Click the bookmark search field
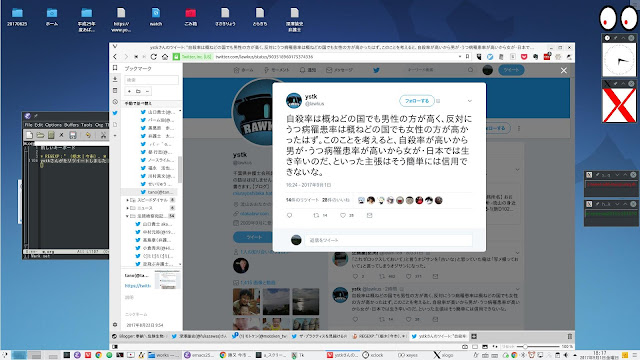This screenshot has height=360, width=640. pyautogui.click(x=151, y=80)
